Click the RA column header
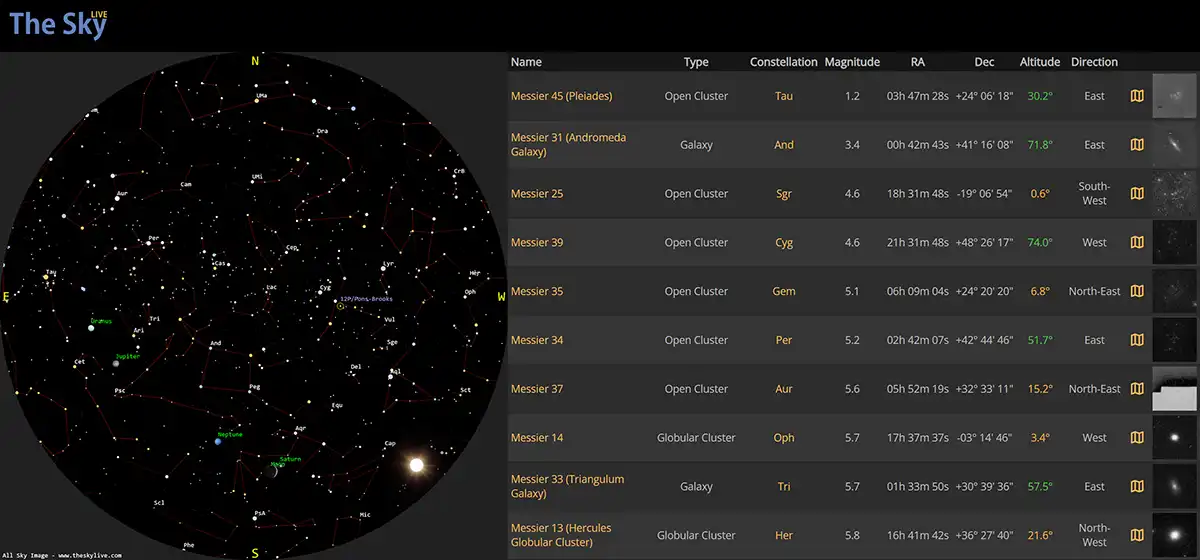 tap(918, 62)
